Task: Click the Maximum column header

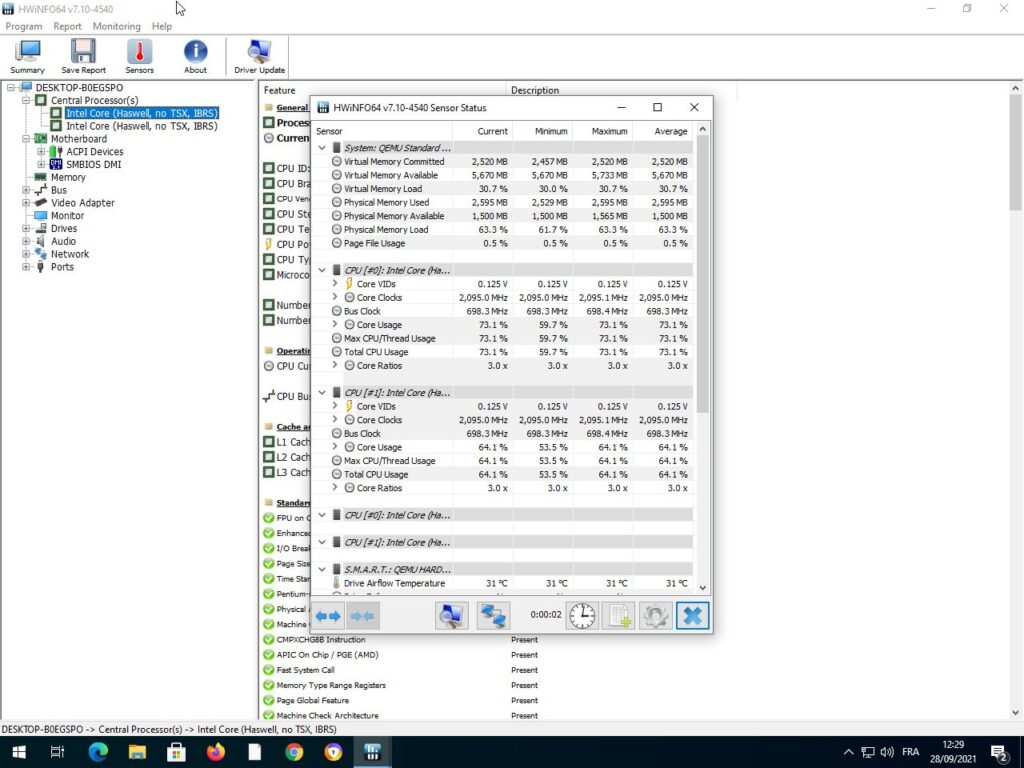Action: point(603,131)
